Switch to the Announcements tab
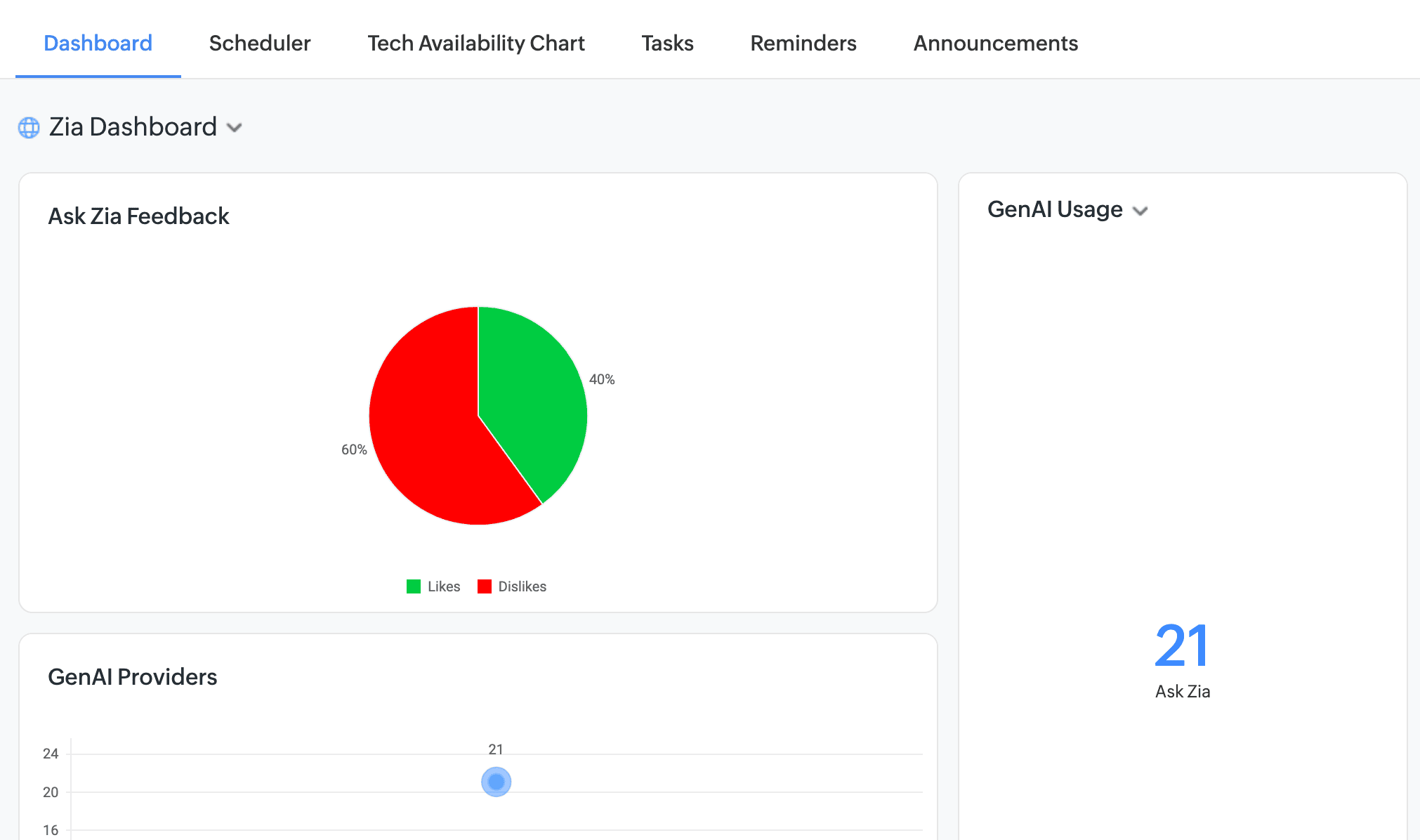This screenshot has height=840, width=1420. click(995, 43)
